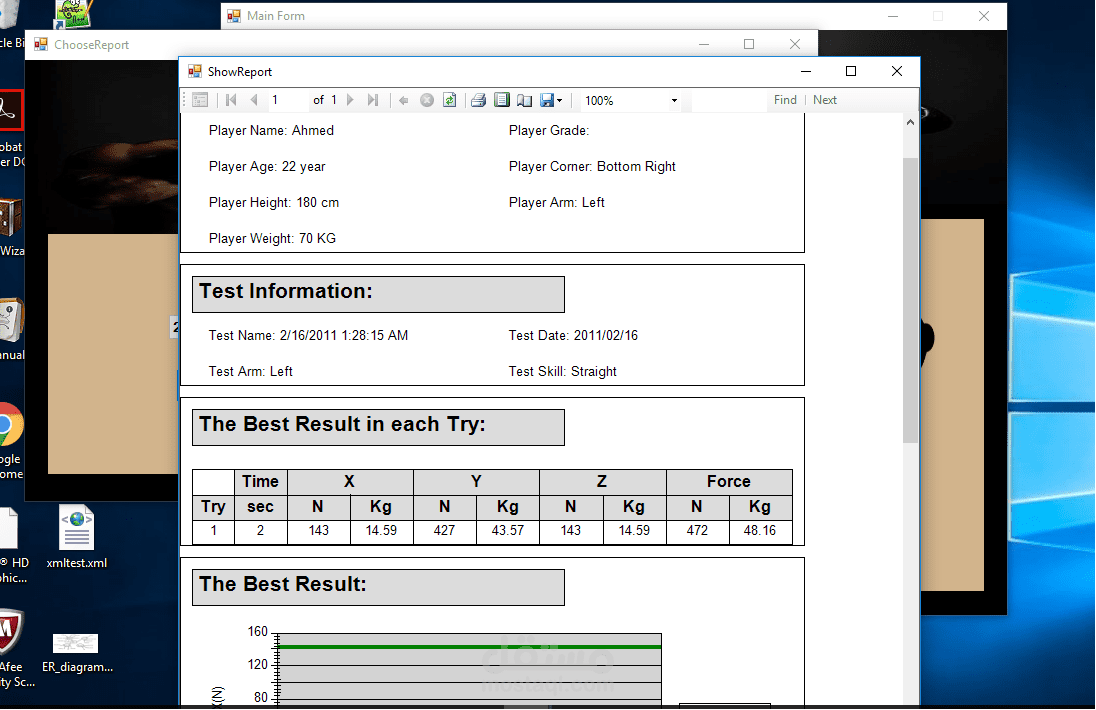Screen dimensions: 1096x710
Task: Click scroll up arrow of report viewer
Action: 909,122
